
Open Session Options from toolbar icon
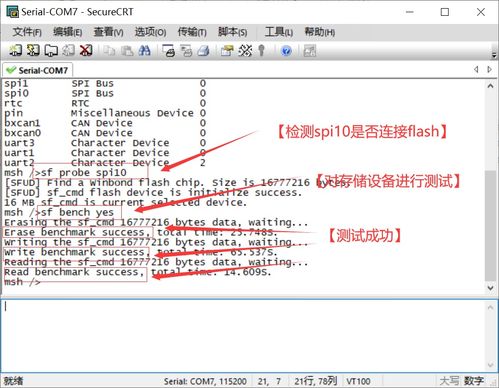(227, 51)
